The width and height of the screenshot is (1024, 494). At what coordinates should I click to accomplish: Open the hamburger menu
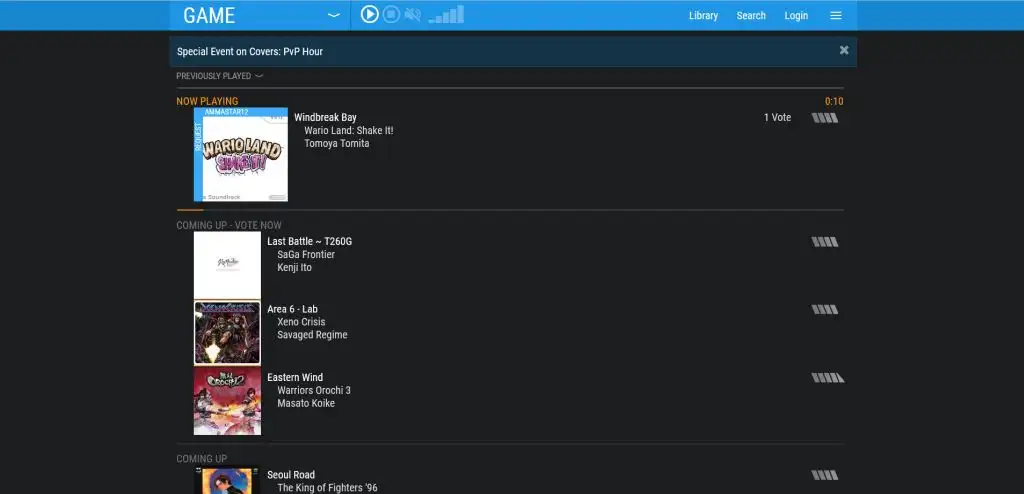point(836,16)
